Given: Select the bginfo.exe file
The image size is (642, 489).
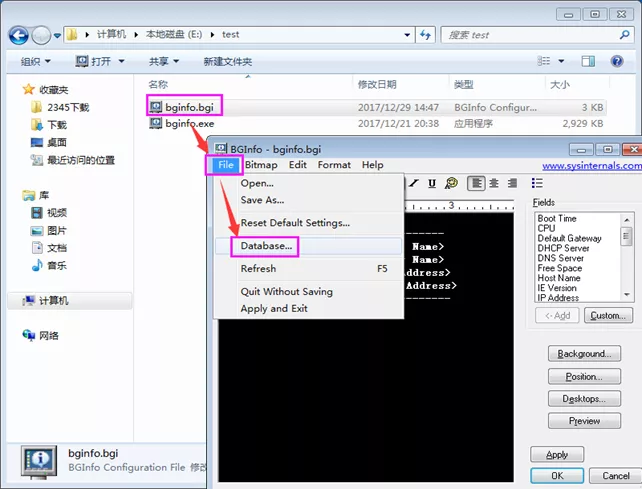Looking at the screenshot, I should [x=189, y=124].
